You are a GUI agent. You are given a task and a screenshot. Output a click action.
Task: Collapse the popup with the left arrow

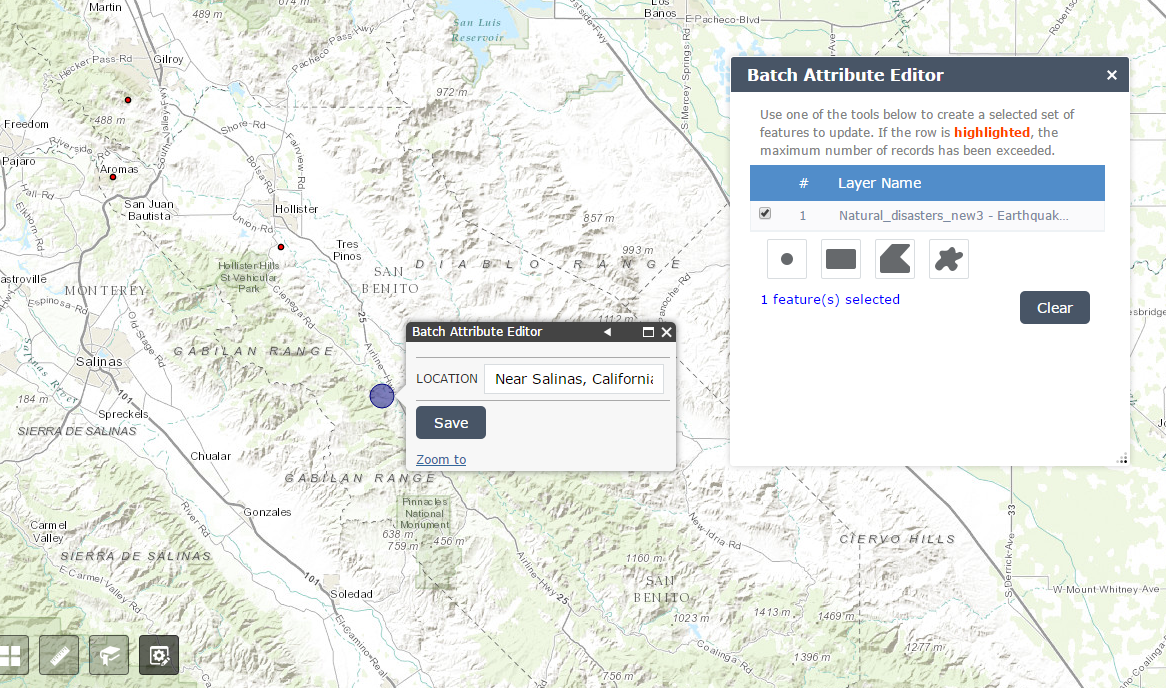tap(607, 331)
